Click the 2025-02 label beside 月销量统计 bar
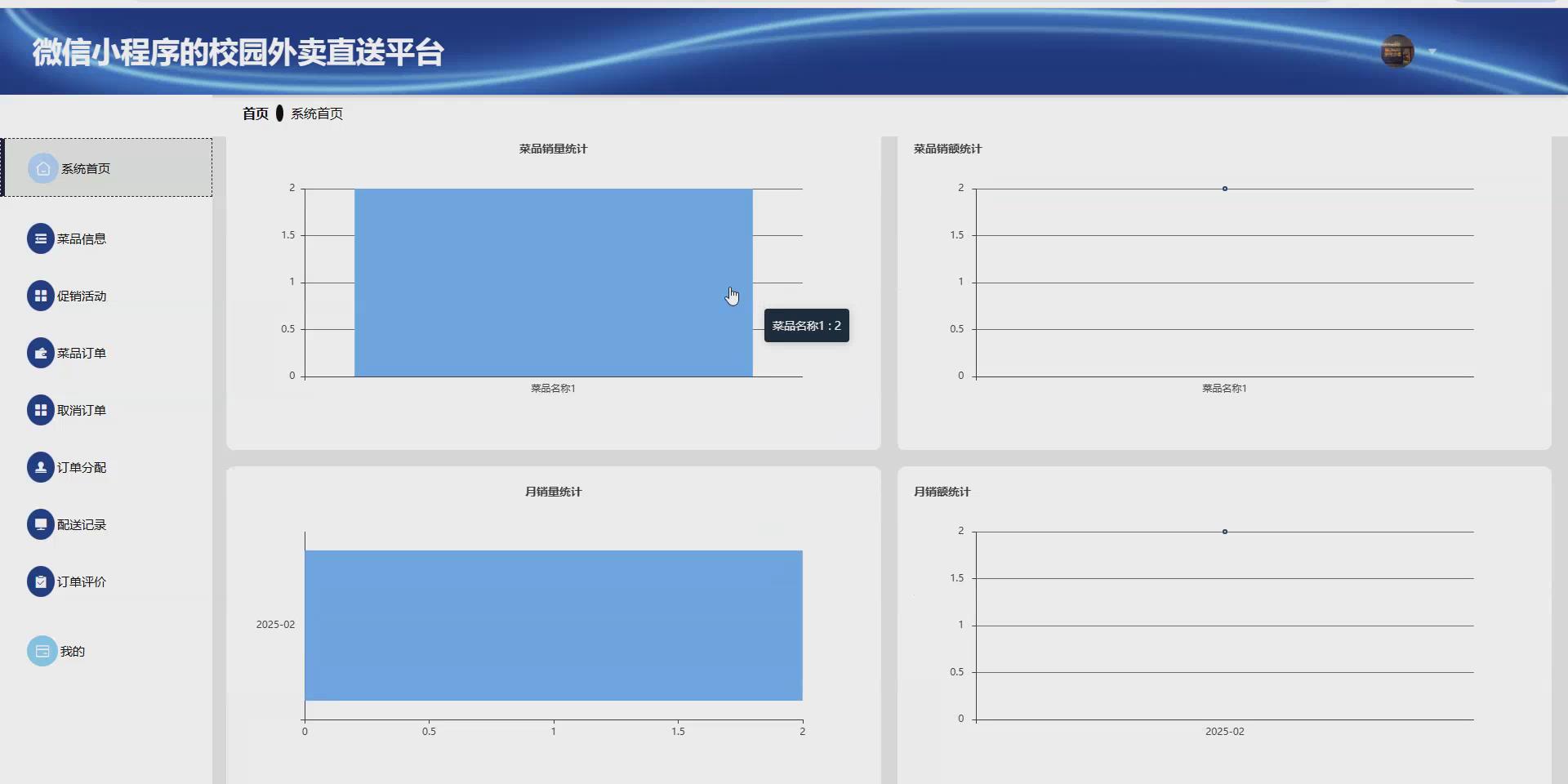The image size is (1568, 784). click(275, 625)
